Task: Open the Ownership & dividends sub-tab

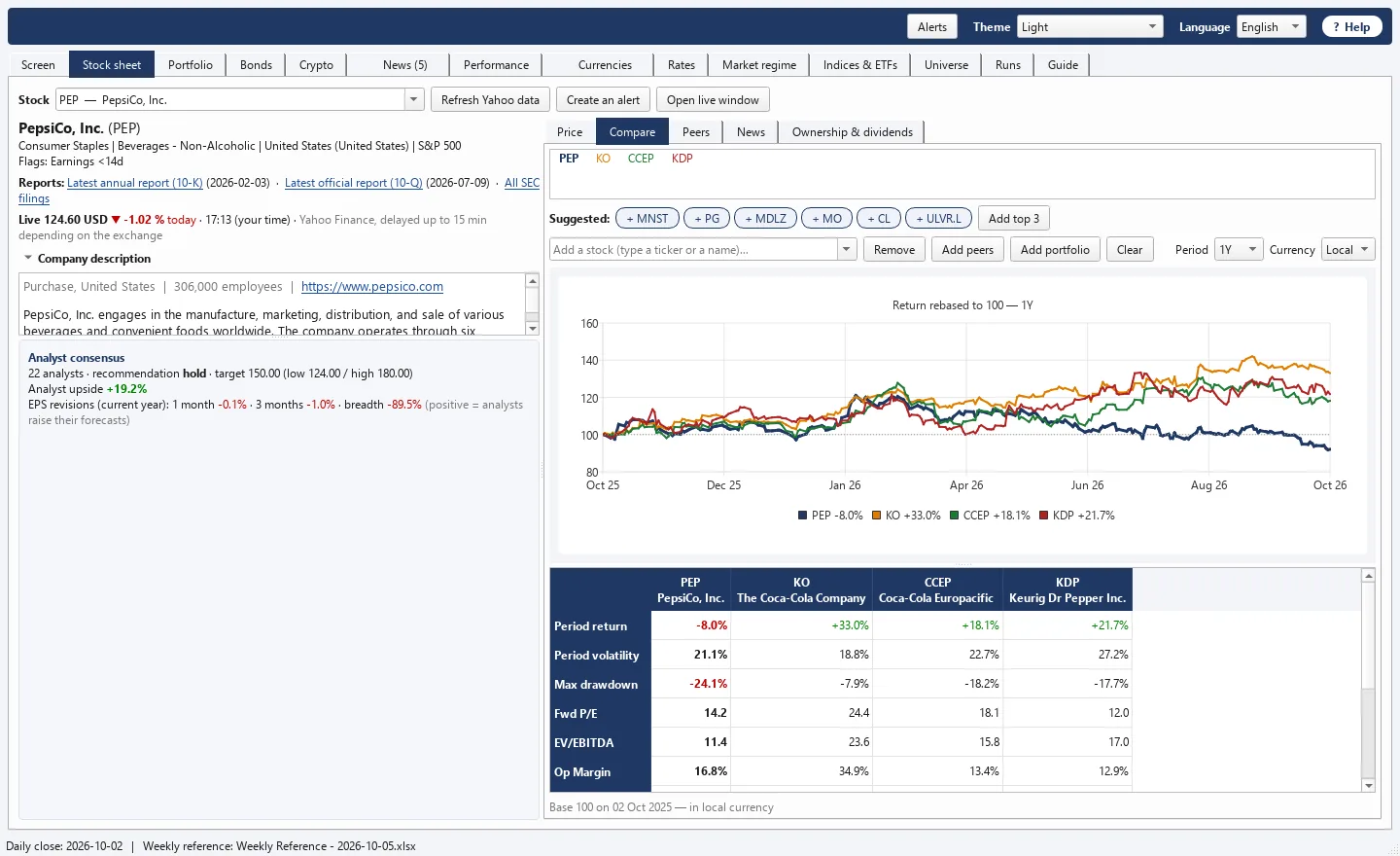Action: tap(853, 132)
